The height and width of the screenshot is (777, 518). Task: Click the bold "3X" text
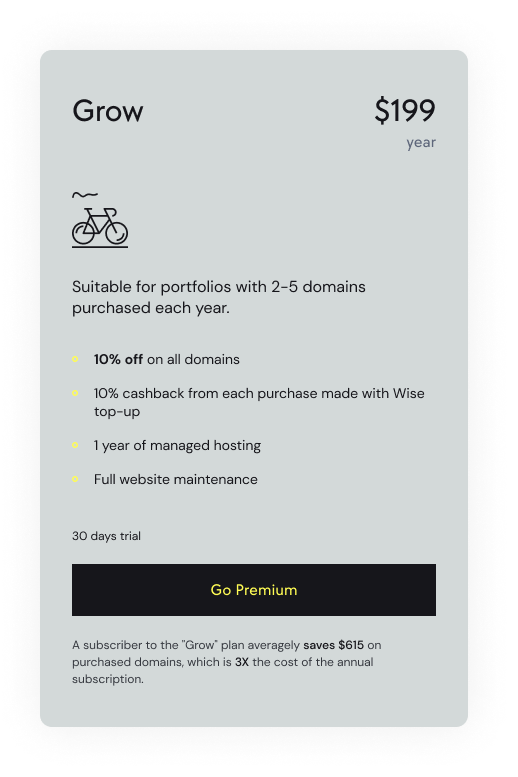click(242, 662)
